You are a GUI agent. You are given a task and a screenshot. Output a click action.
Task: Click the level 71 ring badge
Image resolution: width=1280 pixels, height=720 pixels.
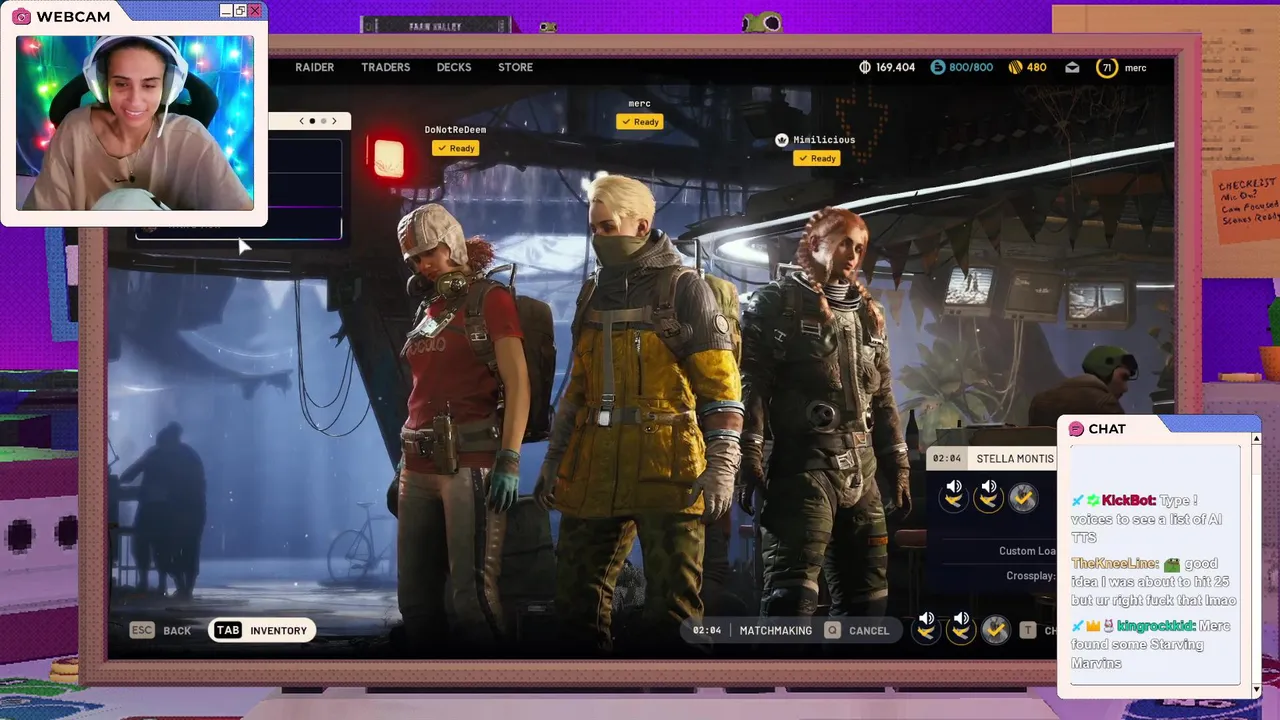click(x=1106, y=67)
